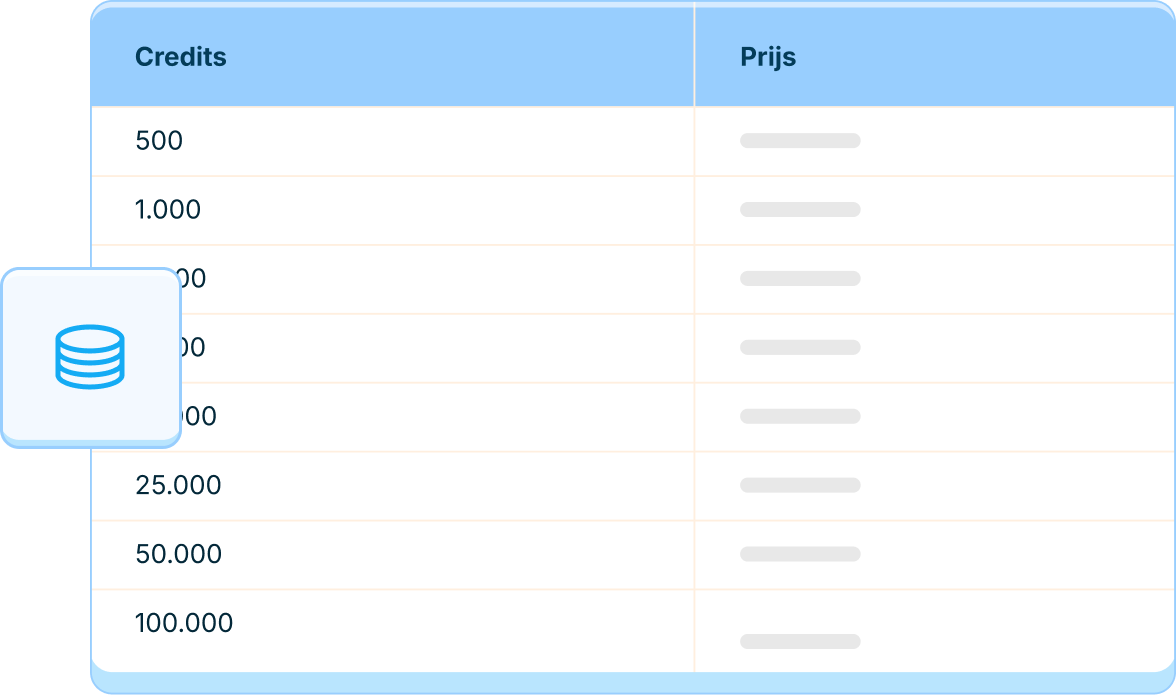Click the partially hidden credits value above 25.000
The width and height of the screenshot is (1176, 695).
198,416
